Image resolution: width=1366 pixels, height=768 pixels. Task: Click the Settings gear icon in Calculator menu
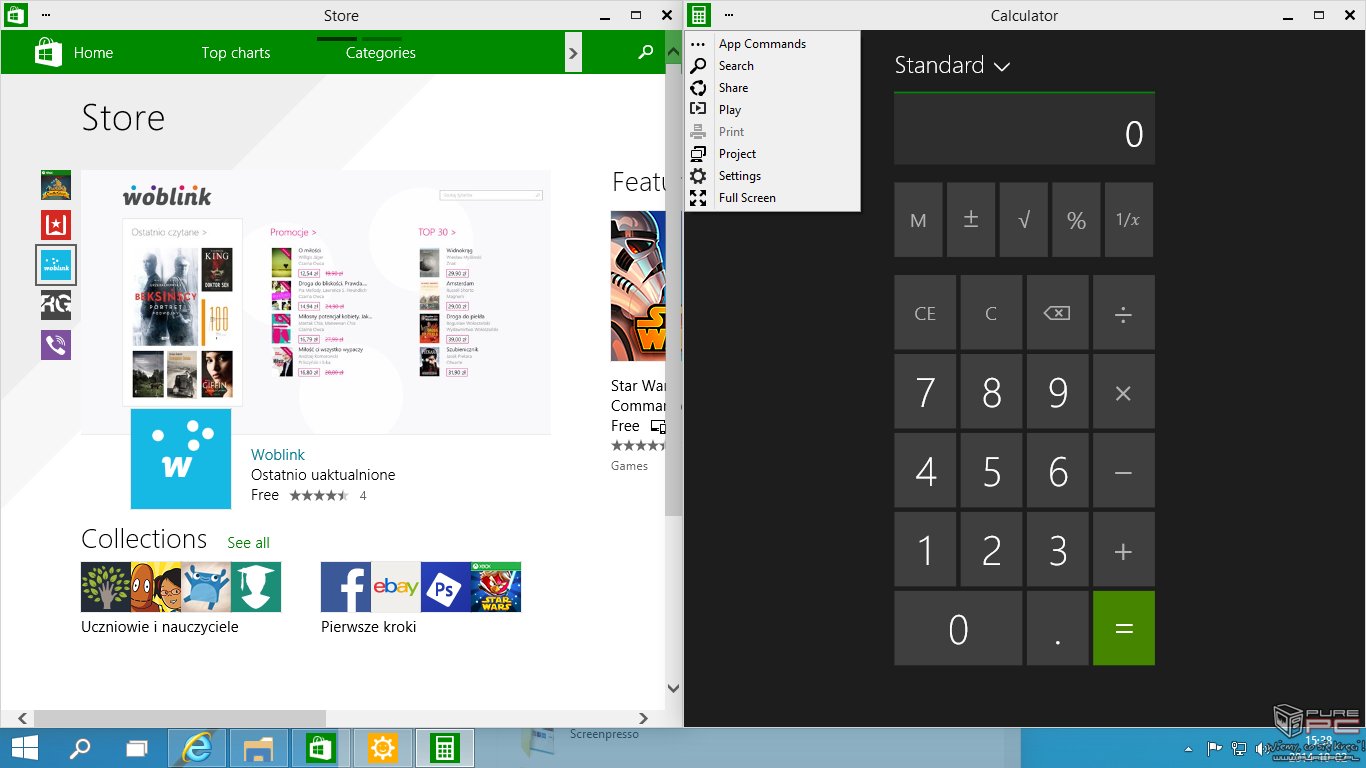coord(698,176)
